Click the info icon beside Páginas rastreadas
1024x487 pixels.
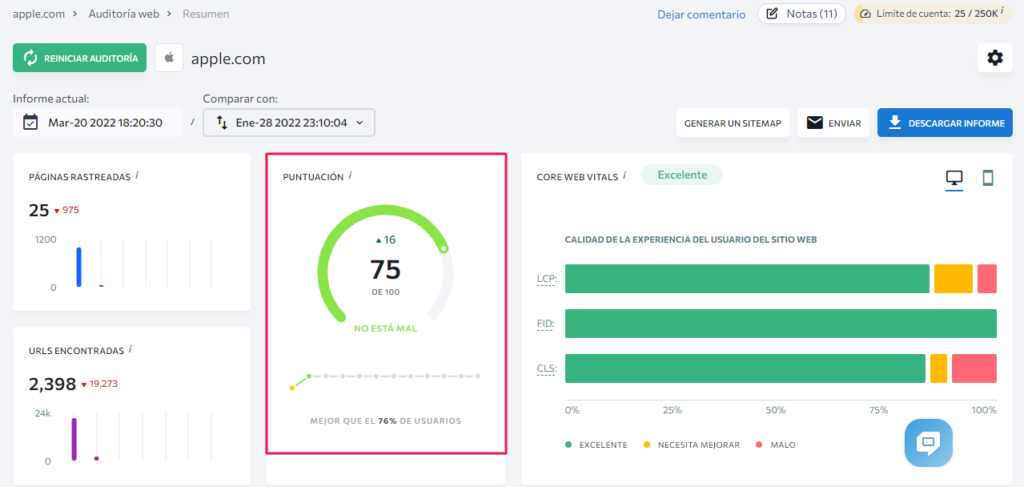point(137,176)
